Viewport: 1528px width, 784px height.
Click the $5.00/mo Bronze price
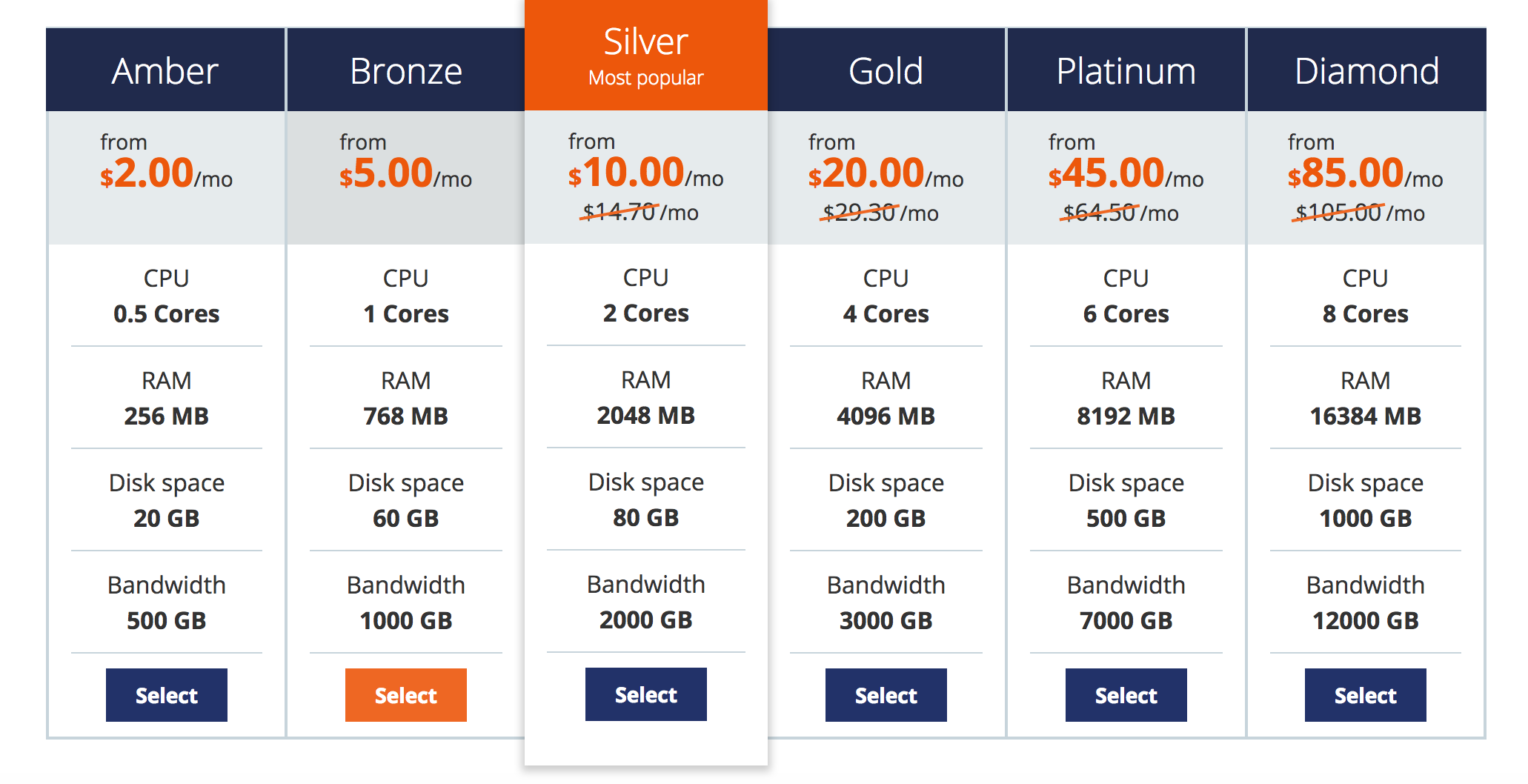click(405, 174)
